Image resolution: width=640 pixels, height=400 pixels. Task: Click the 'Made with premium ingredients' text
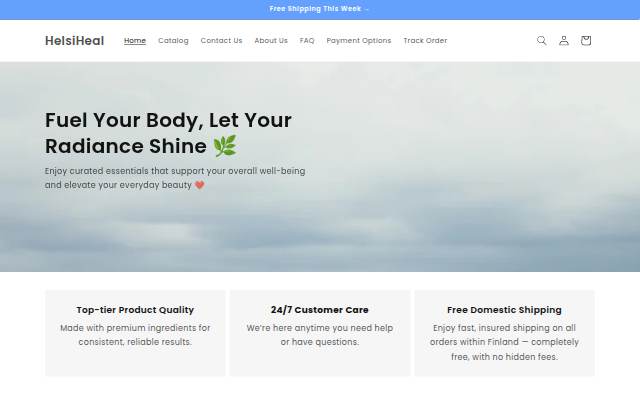(x=135, y=335)
